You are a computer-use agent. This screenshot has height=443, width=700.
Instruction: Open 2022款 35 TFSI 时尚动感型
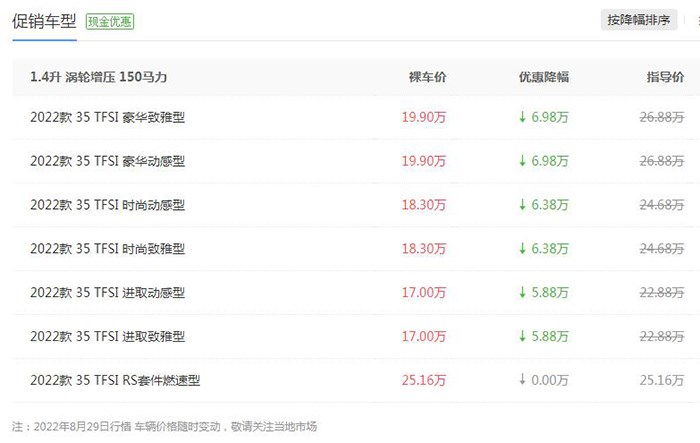coord(107,205)
